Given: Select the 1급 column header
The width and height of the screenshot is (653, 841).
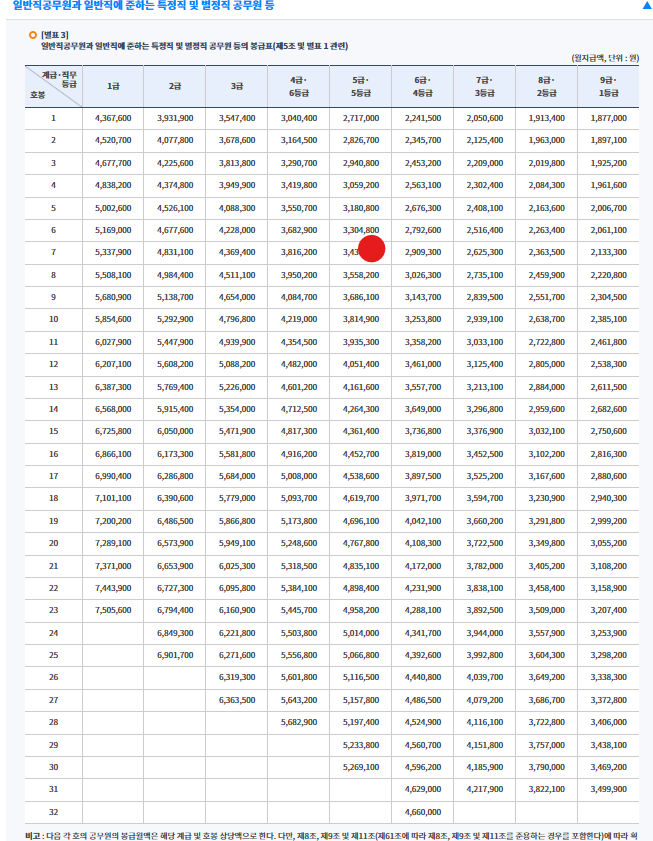Looking at the screenshot, I should pyautogui.click(x=113, y=86).
